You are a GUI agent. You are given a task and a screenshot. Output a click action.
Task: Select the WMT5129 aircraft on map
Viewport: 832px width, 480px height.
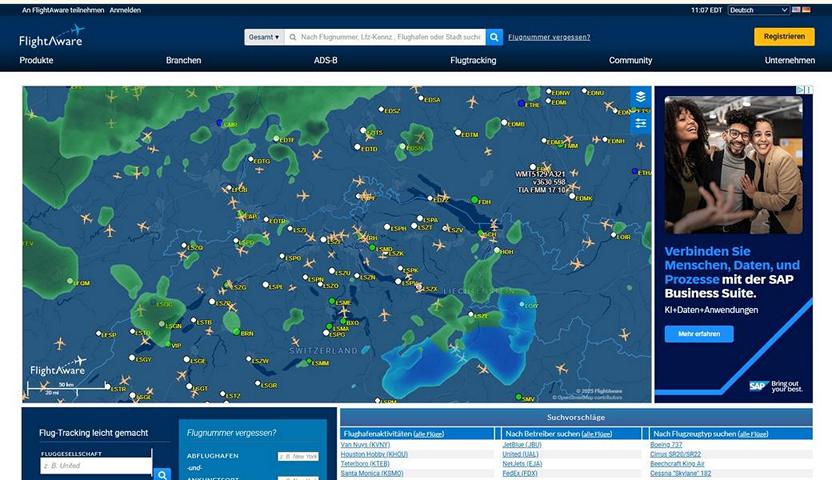[x=546, y=166]
